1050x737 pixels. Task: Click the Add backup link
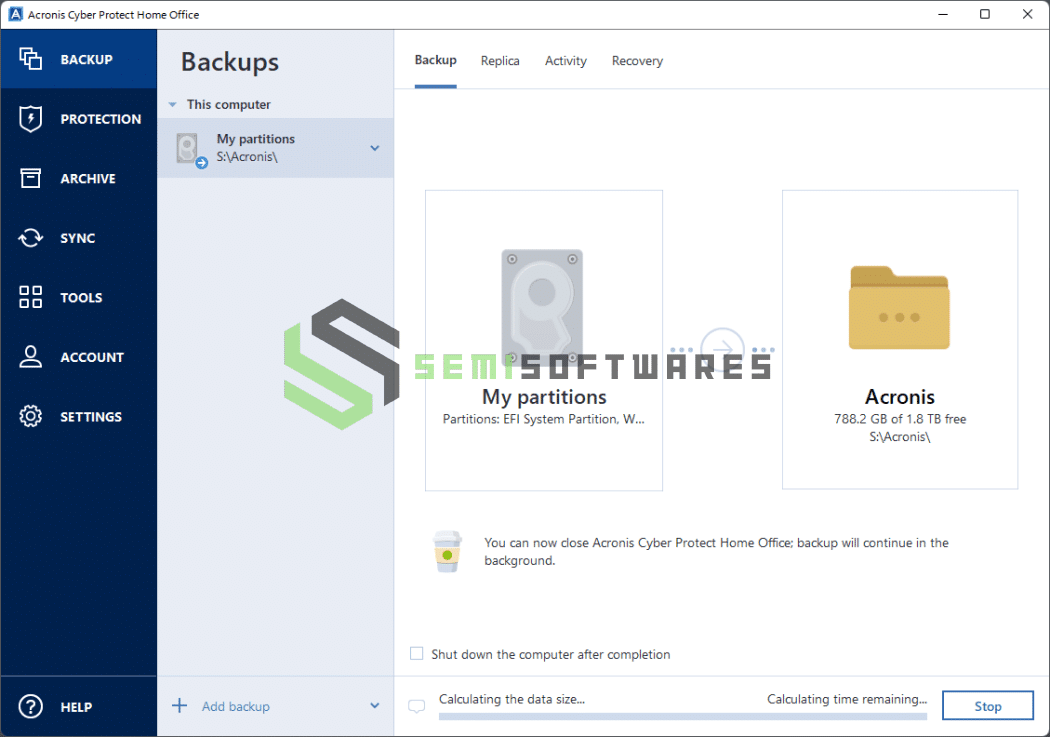click(236, 706)
